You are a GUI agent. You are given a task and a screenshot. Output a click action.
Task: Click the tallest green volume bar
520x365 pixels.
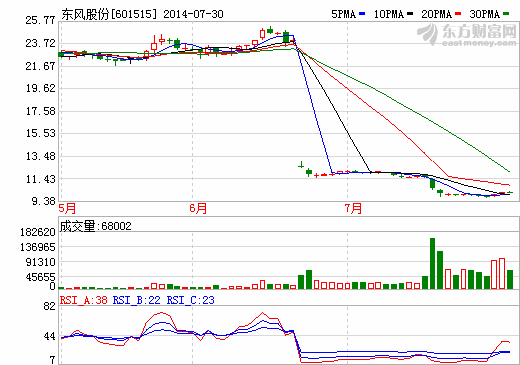coord(432,263)
